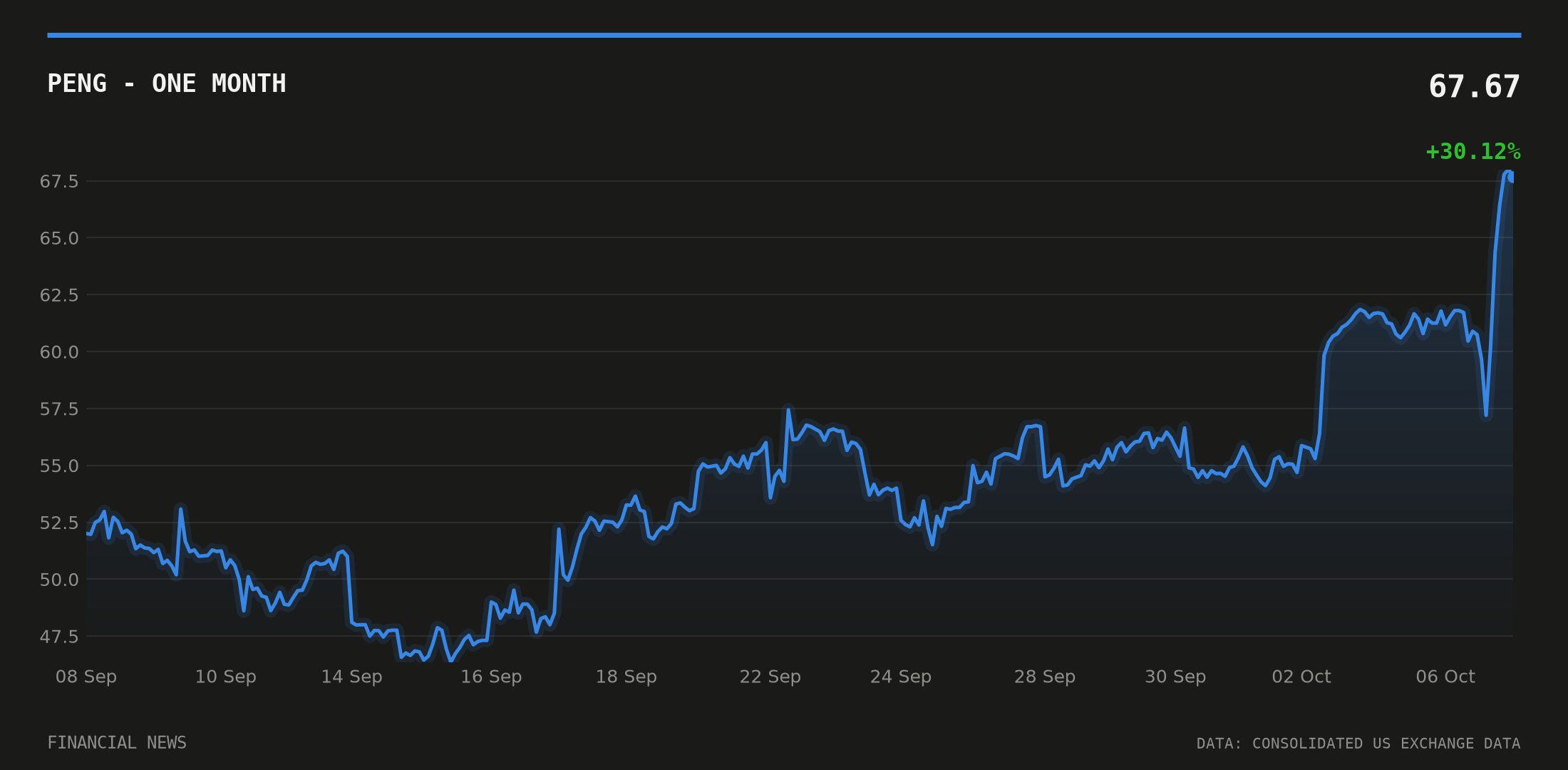The image size is (1568, 770).
Task: Click the 02 Oct date label
Action: tap(1301, 677)
